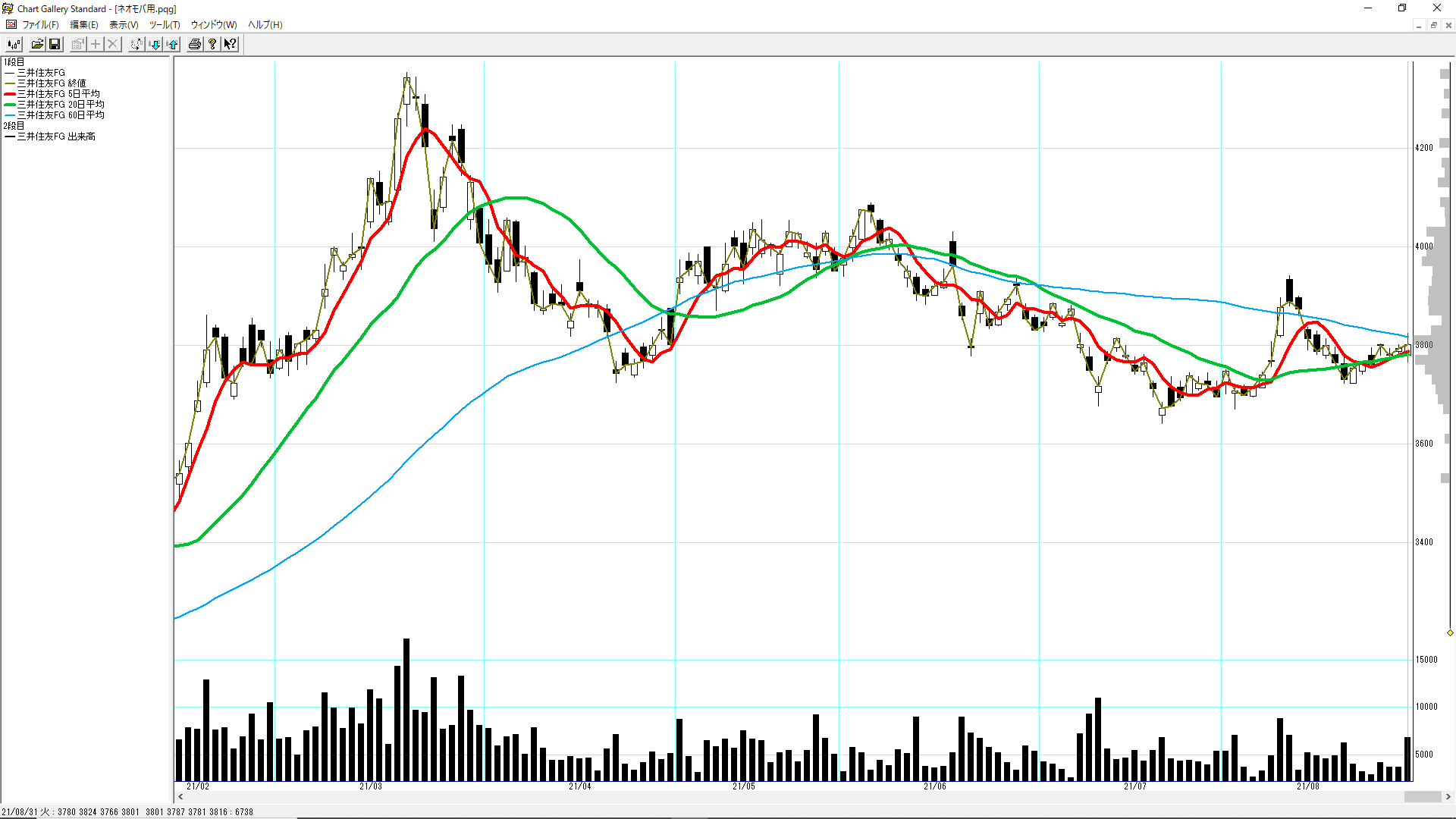1456x819 pixels.
Task: Restore the inner document window
Action: (x=1433, y=25)
